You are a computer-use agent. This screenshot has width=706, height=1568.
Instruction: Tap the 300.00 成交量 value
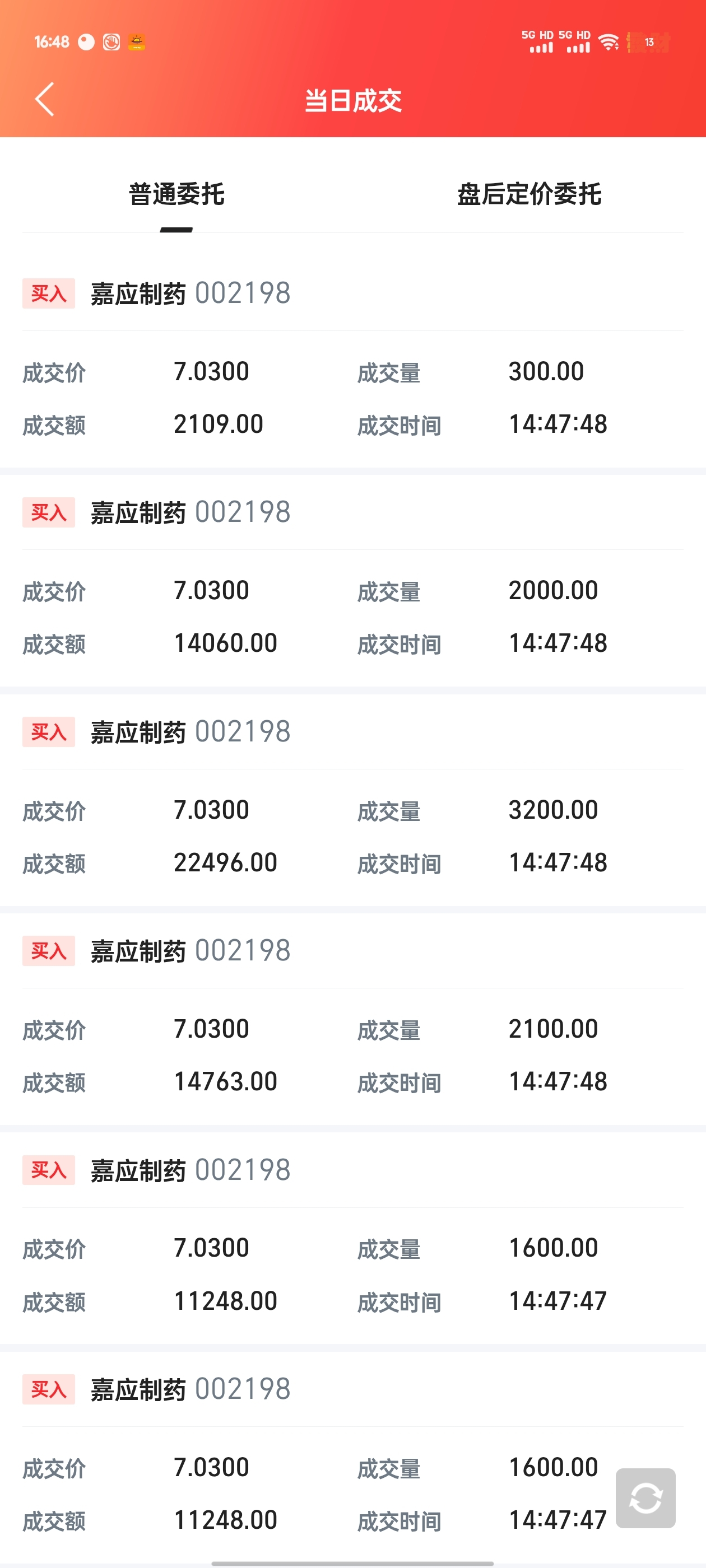click(546, 371)
